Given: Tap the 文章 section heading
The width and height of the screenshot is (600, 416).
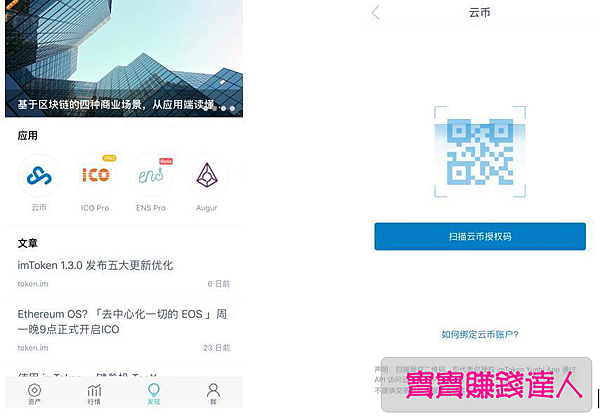Looking at the screenshot, I should pyautogui.click(x=28, y=243).
